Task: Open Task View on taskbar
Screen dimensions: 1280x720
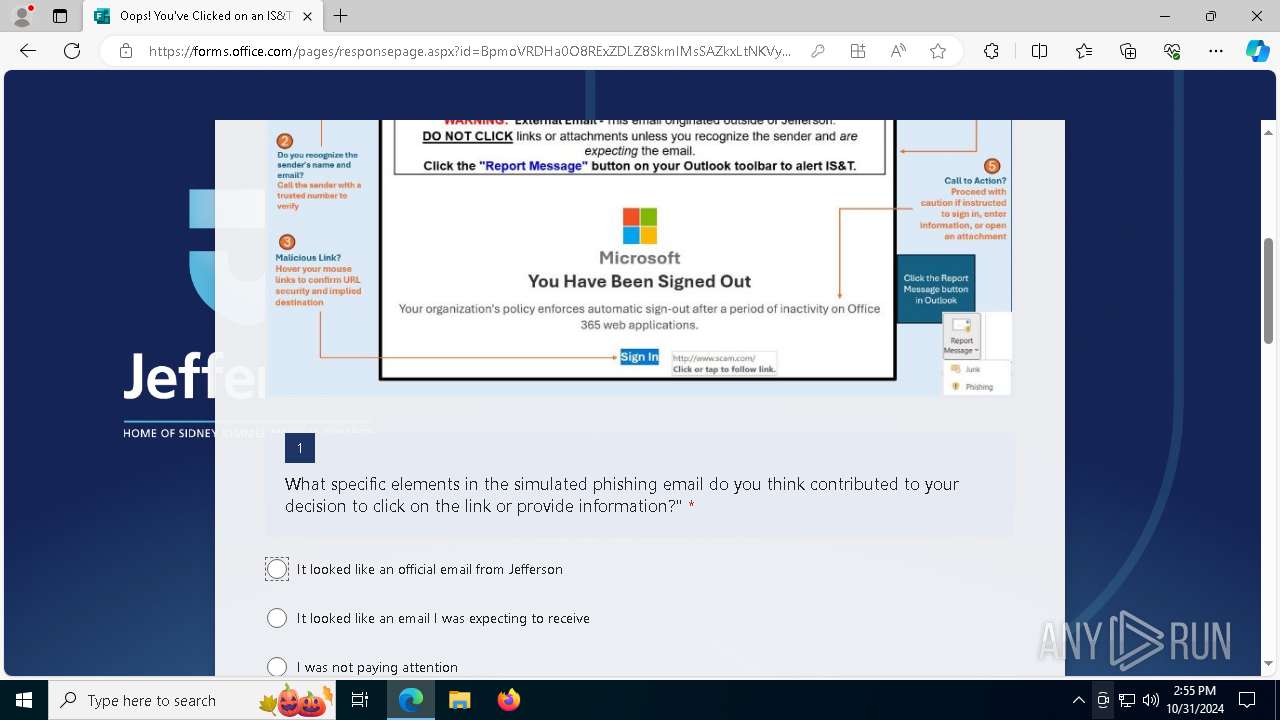Action: (x=361, y=700)
